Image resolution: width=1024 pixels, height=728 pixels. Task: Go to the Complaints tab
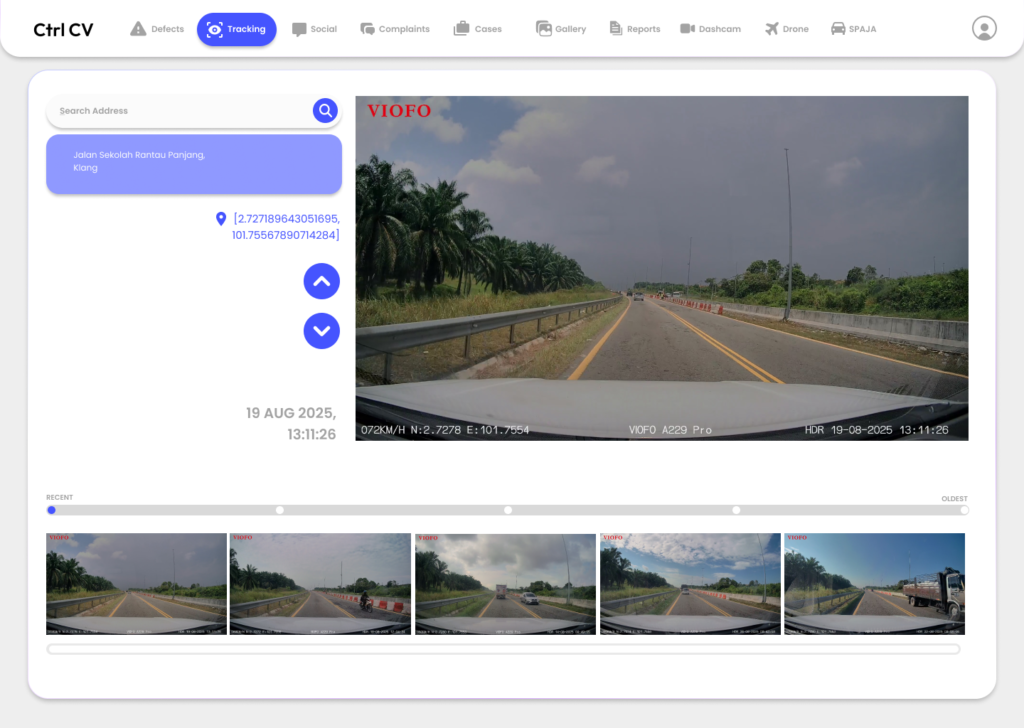pyautogui.click(x=394, y=29)
